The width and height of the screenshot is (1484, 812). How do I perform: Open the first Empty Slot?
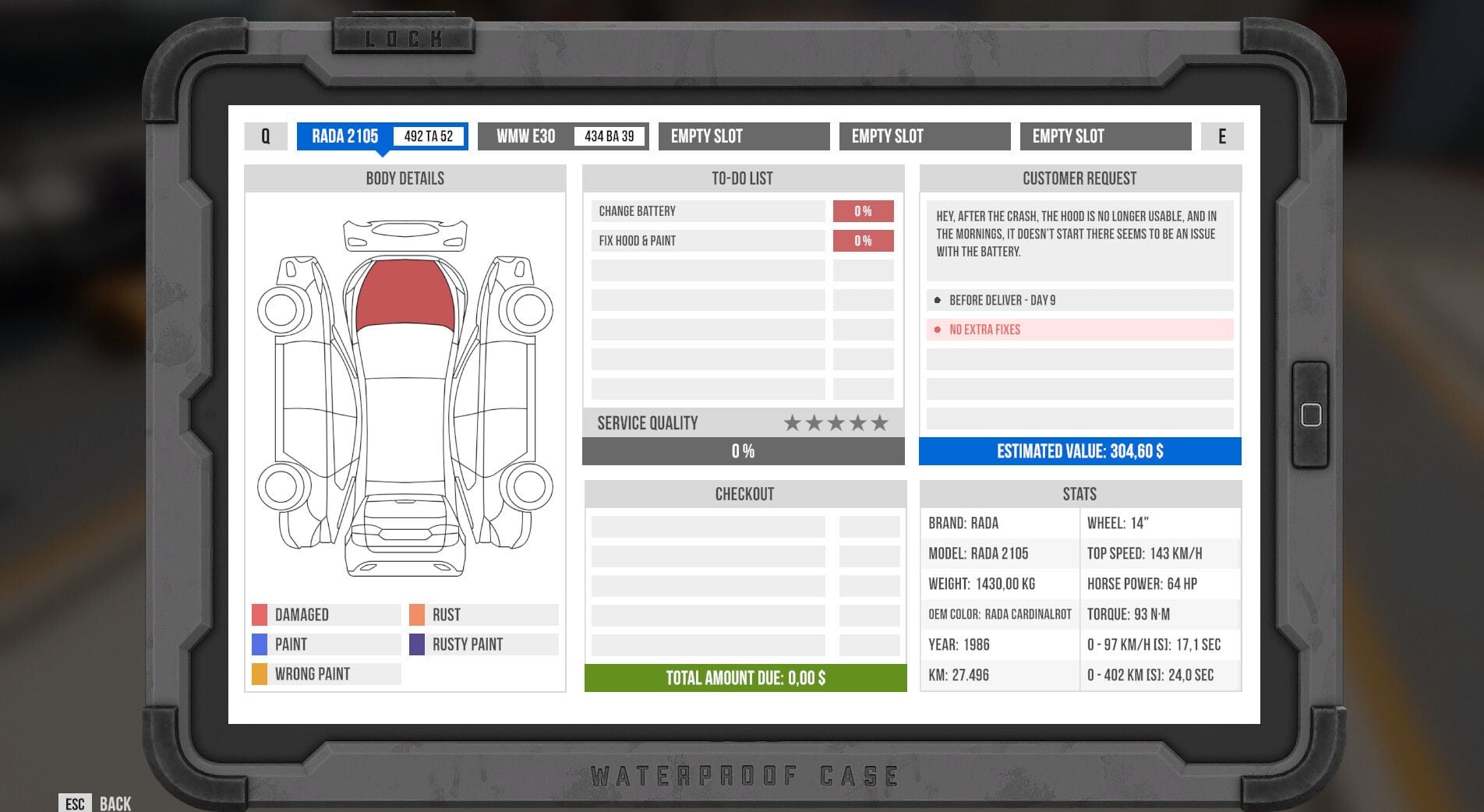coord(743,136)
